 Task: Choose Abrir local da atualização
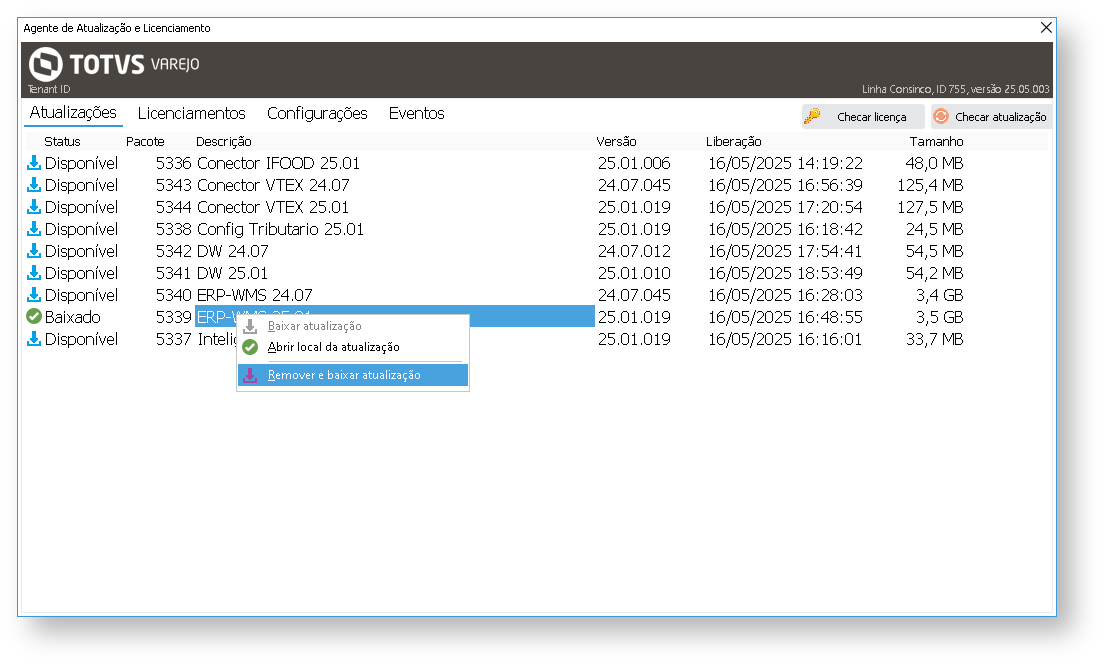click(352, 347)
